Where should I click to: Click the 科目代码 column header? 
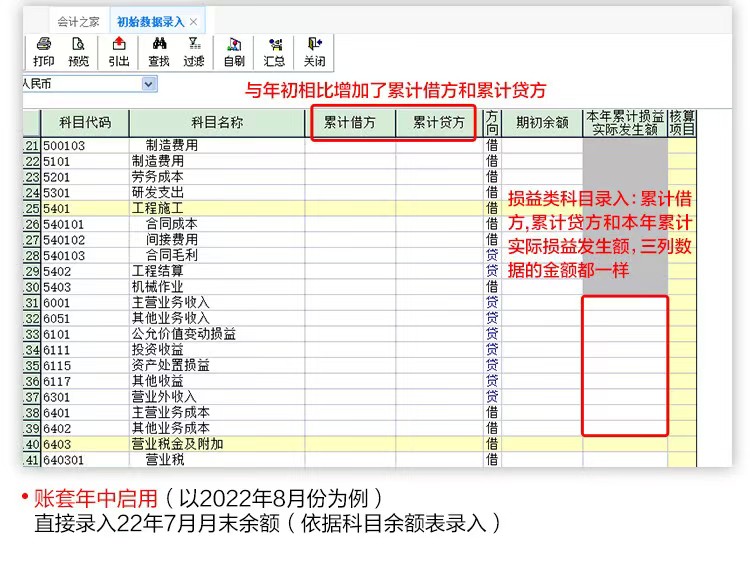84,123
